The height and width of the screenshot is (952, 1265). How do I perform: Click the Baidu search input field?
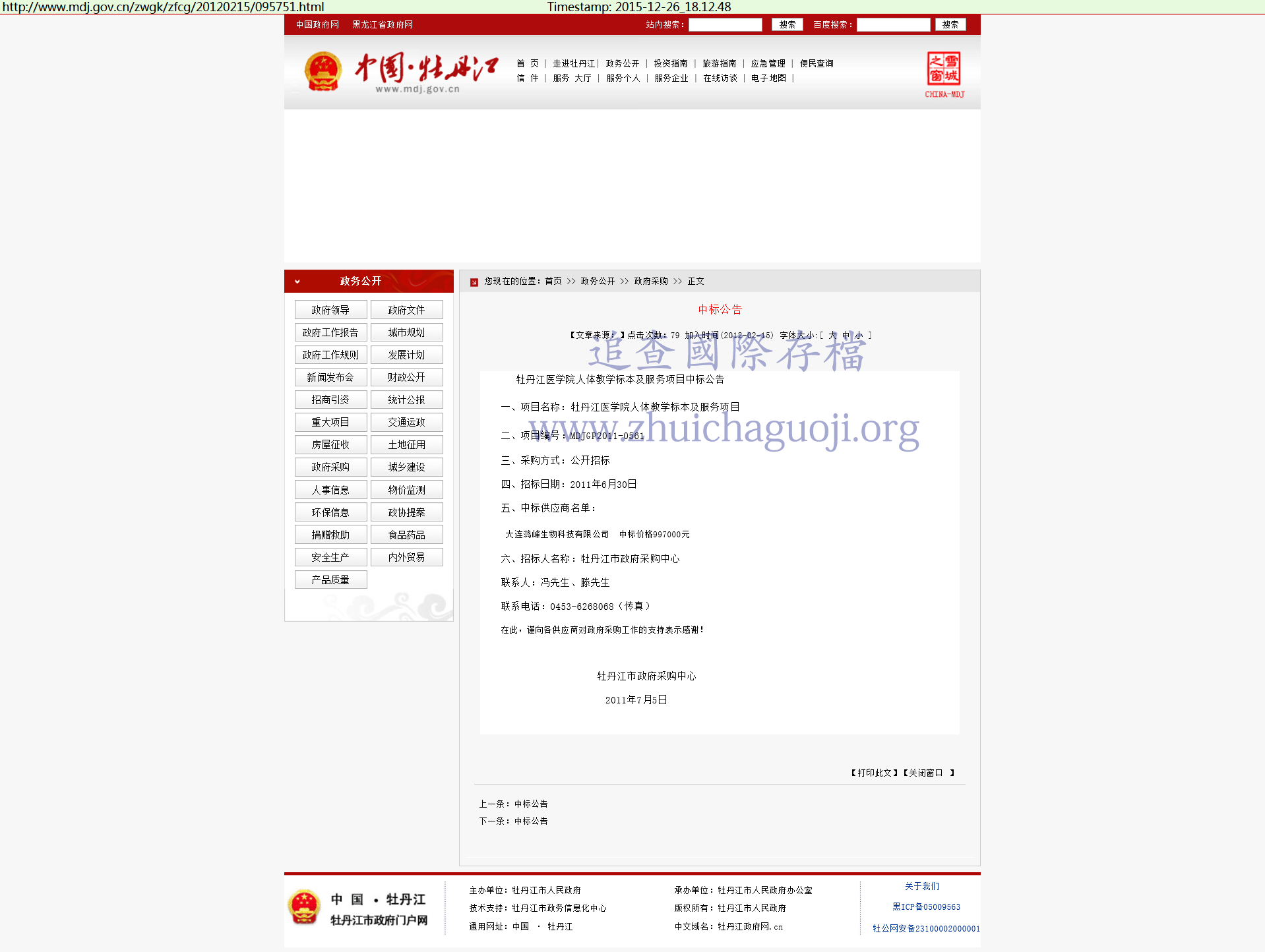892,24
